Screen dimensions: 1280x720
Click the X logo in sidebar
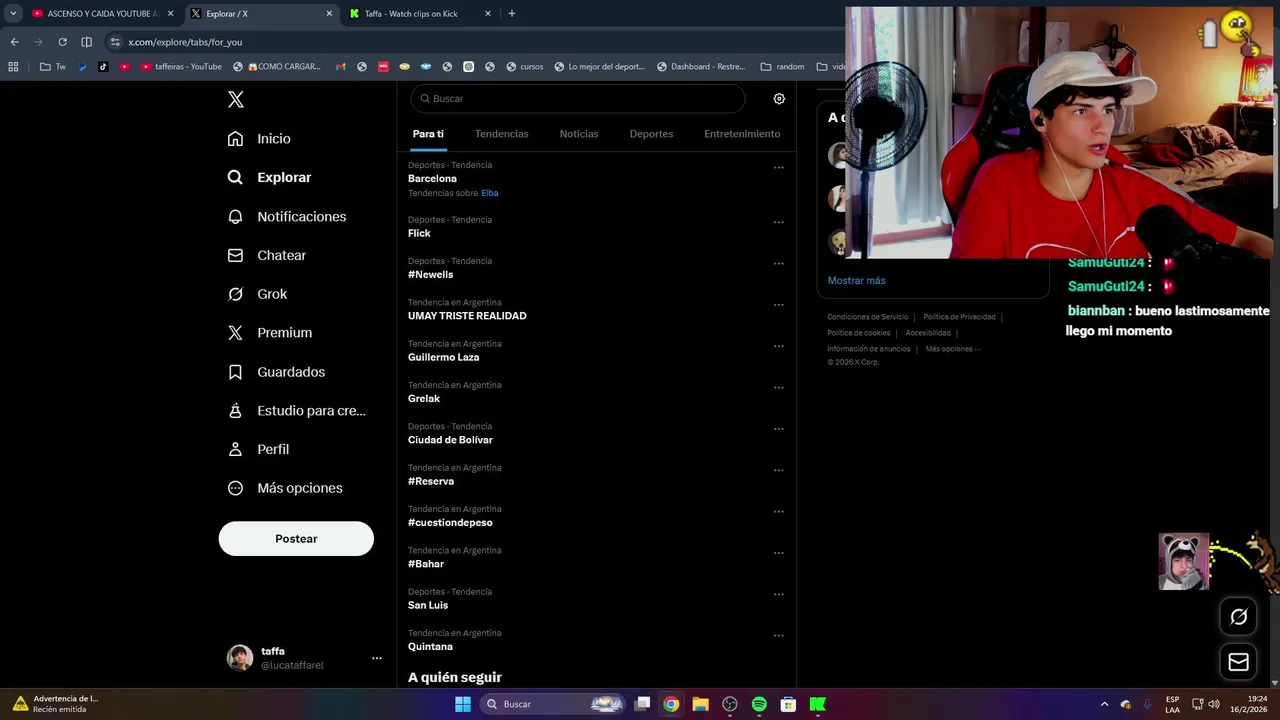(x=236, y=99)
